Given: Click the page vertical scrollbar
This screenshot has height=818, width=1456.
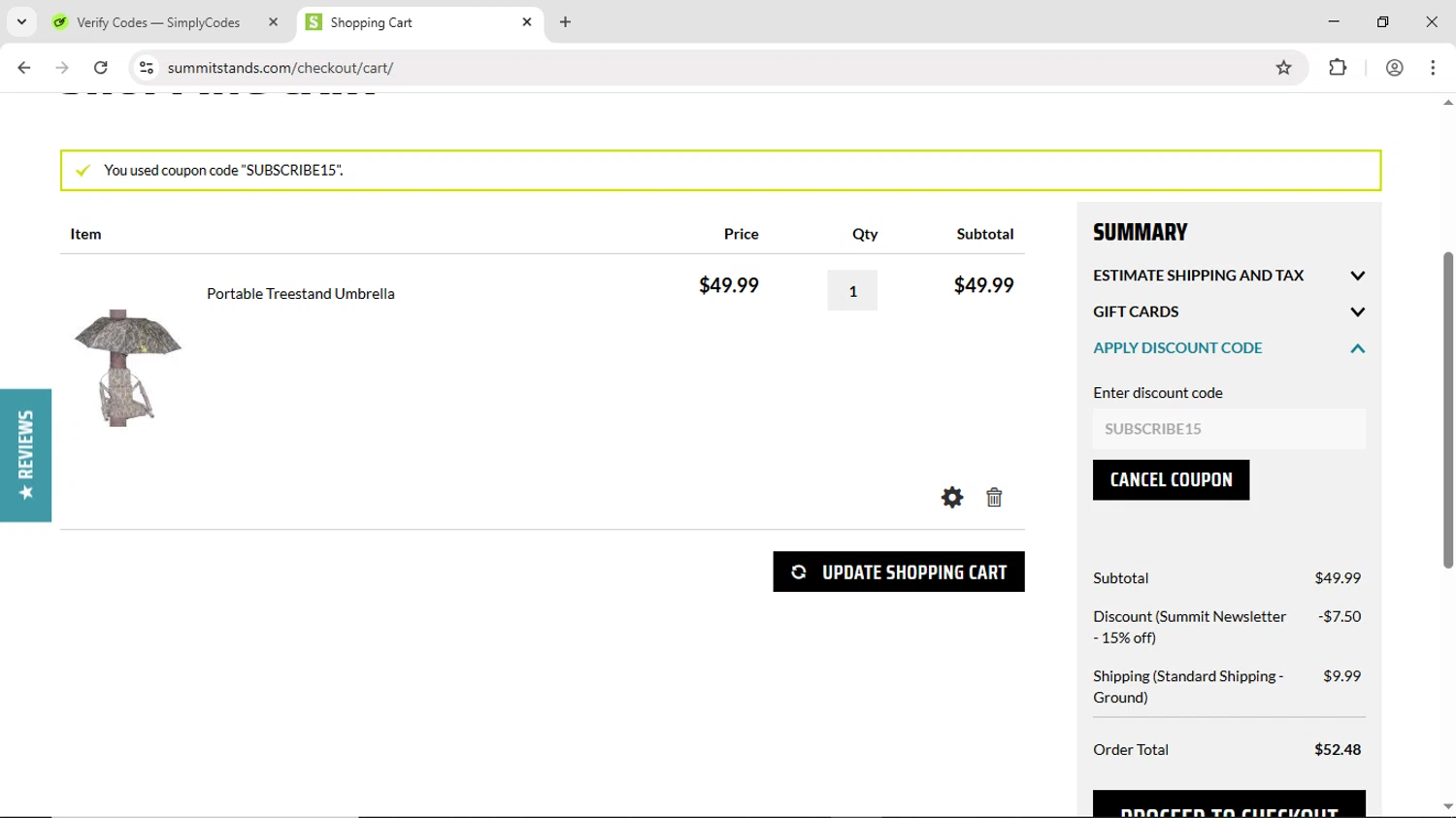Looking at the screenshot, I should [1447, 409].
